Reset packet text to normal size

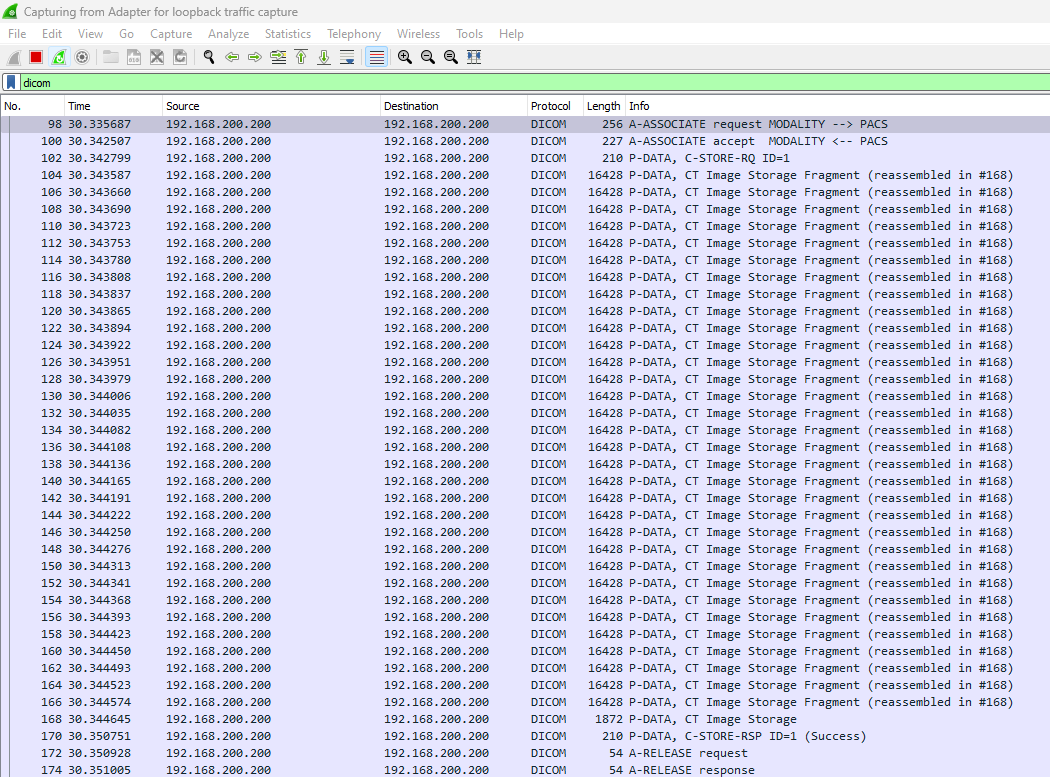[x=451, y=57]
